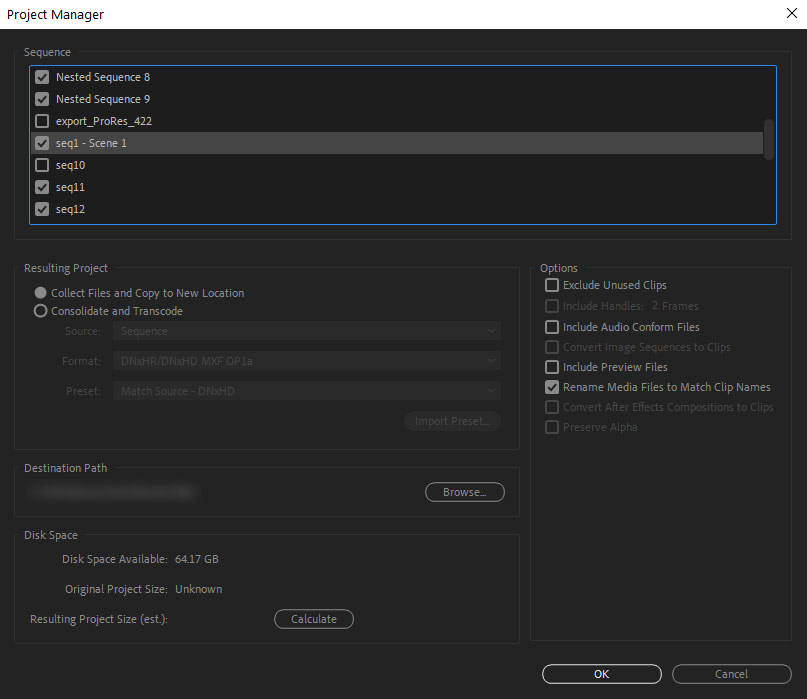
Task: Choose Consolidate and Transcode option
Action: click(x=40, y=310)
